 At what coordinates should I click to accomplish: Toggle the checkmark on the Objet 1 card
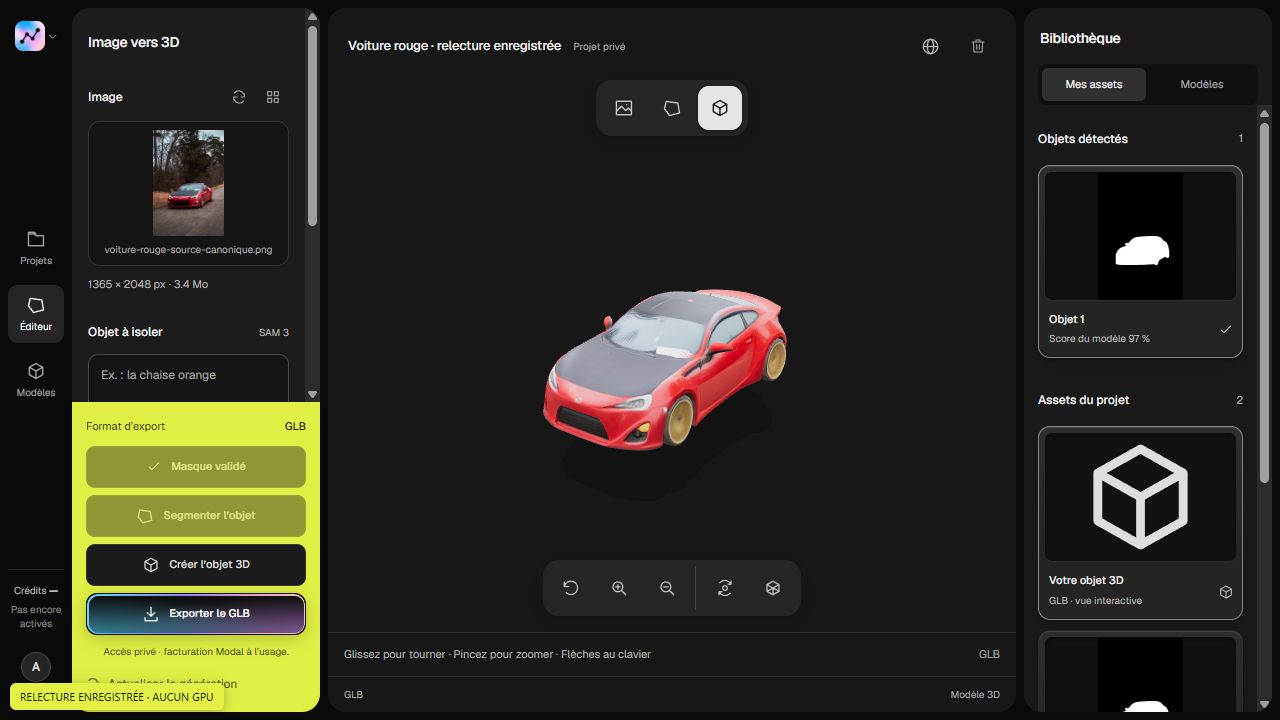[x=1226, y=329]
